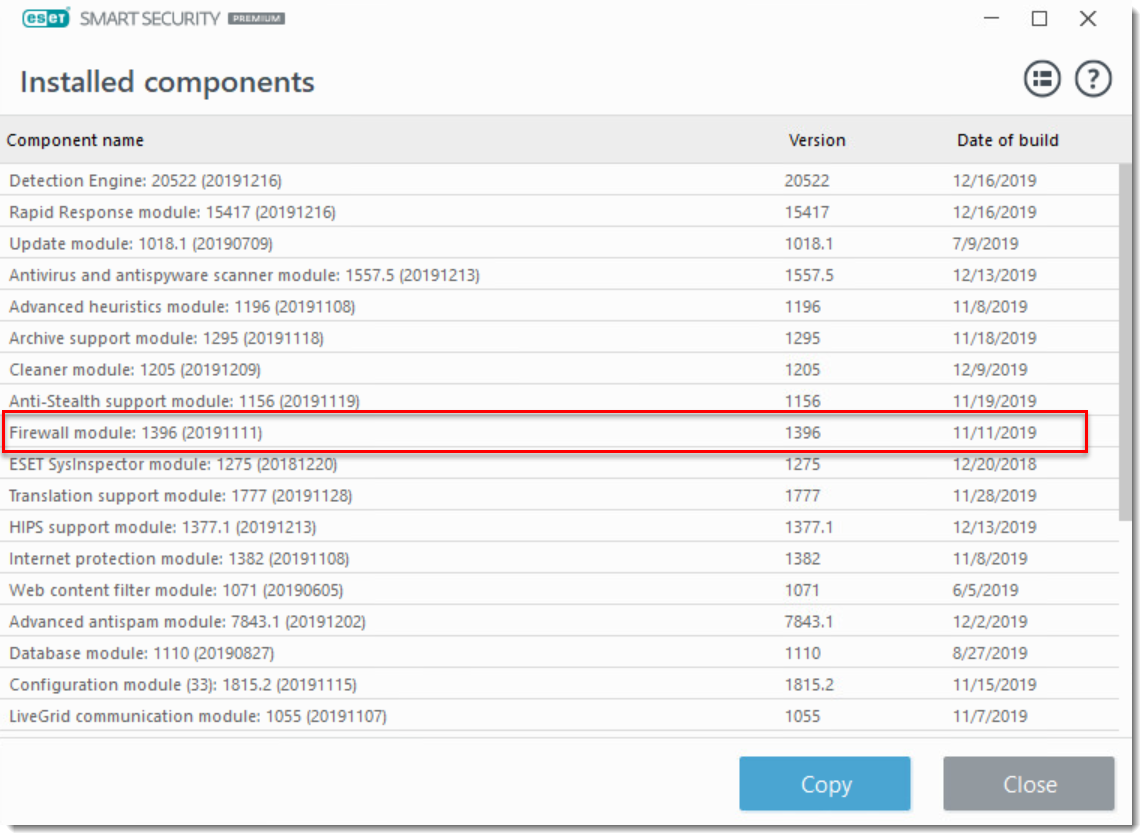Click version value 7843.1
1147x840 pixels.
pyautogui.click(x=808, y=620)
